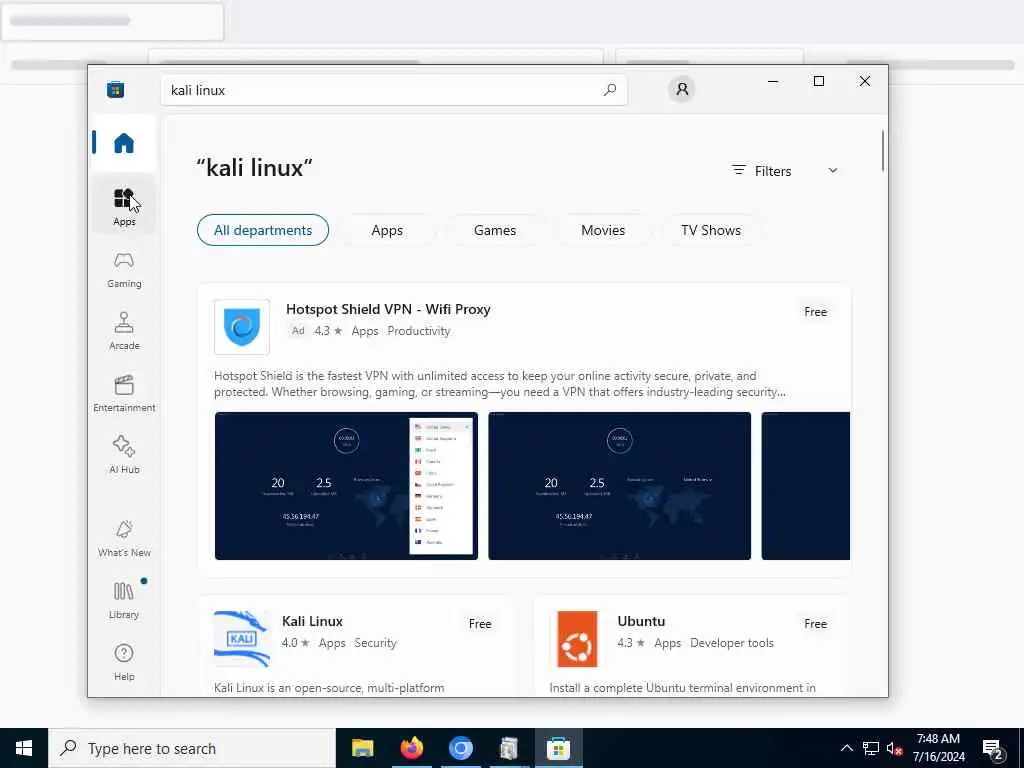
Task: Open the Hotspot Shield VPN - Wifi Proxy title
Action: (388, 309)
